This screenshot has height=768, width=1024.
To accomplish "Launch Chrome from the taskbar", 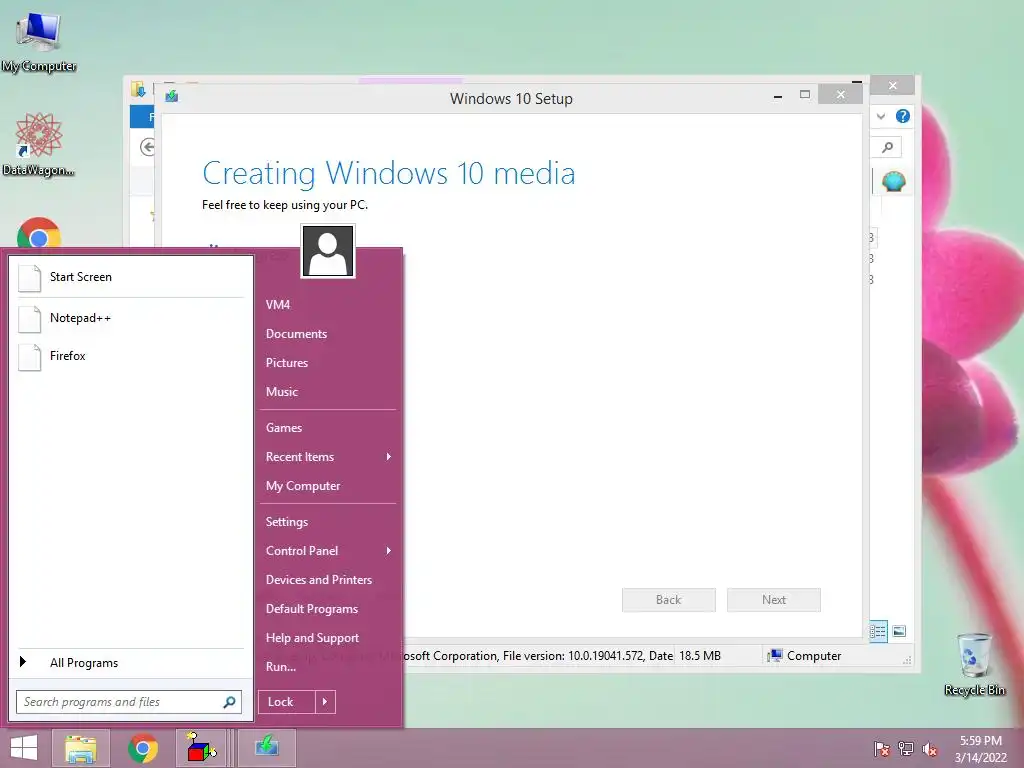I will [143, 748].
